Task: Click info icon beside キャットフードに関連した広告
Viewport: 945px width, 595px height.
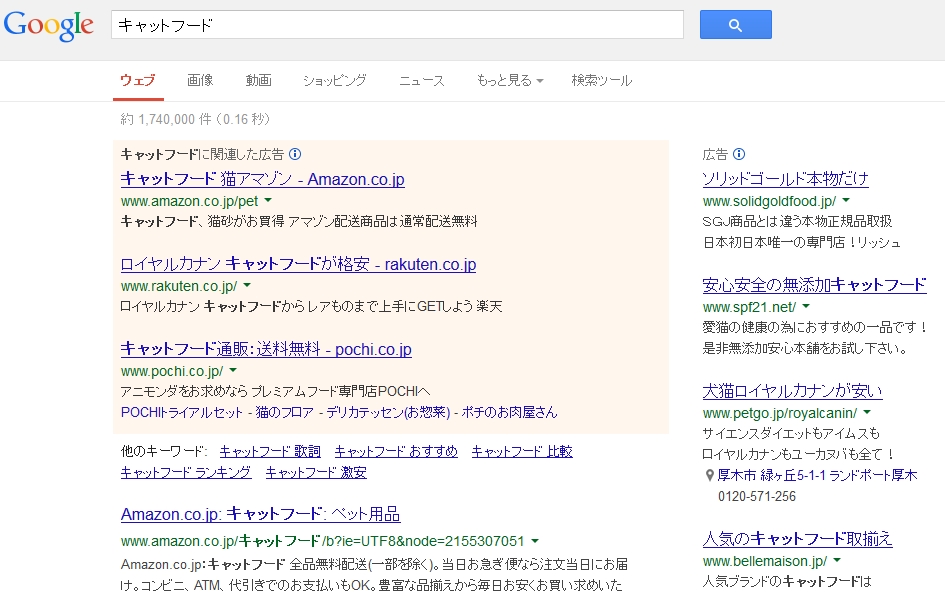Action: pos(295,154)
